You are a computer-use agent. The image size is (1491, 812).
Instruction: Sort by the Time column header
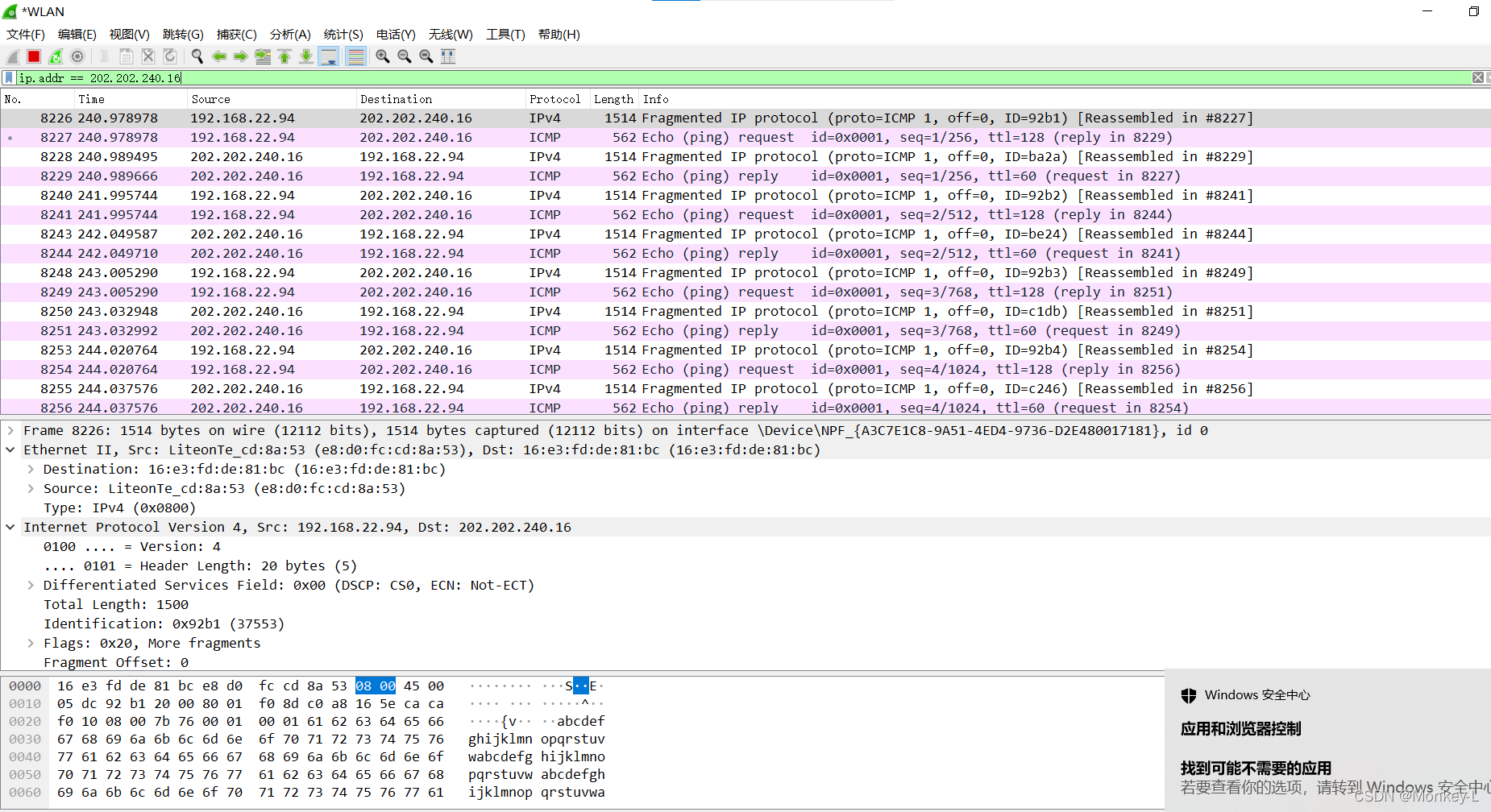point(131,99)
